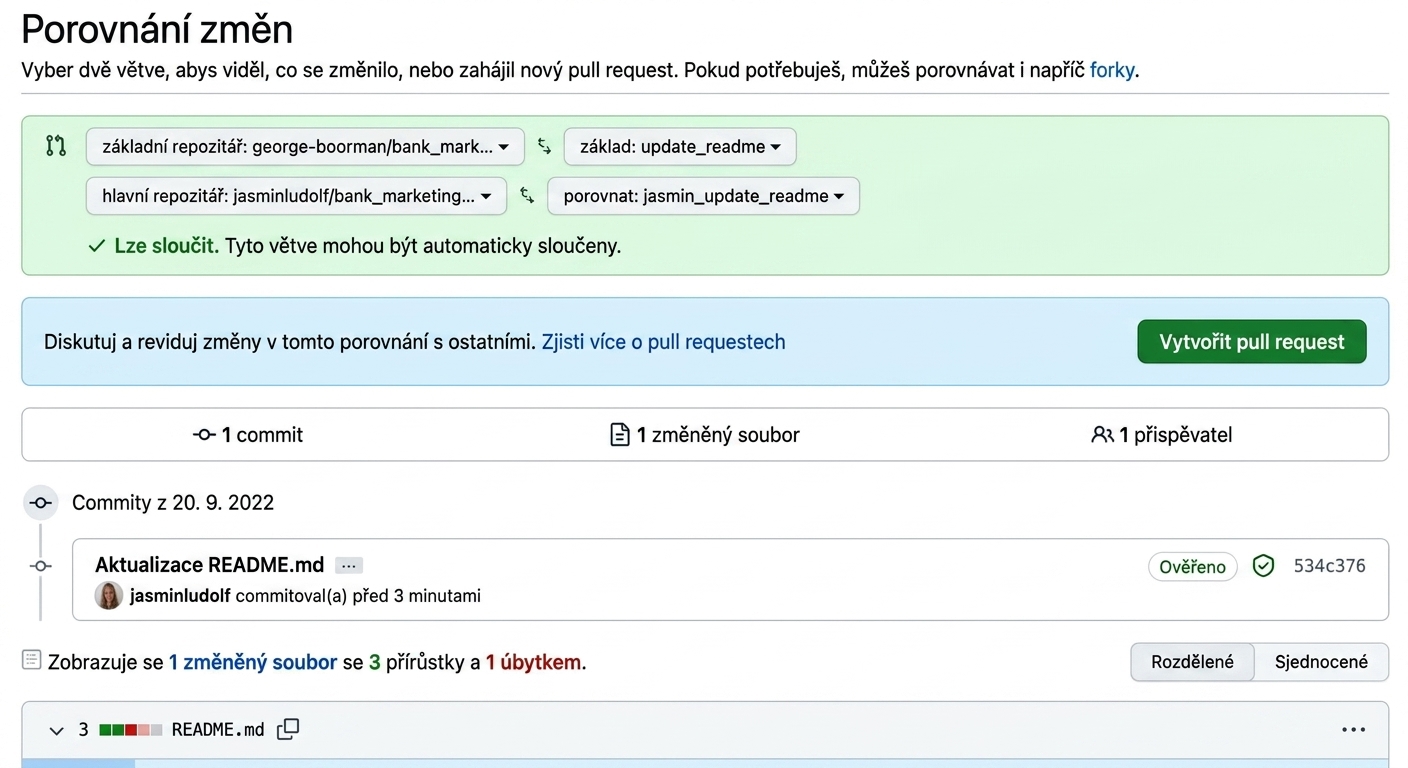Click the contributors people icon
The height and width of the screenshot is (768, 1408).
[1102, 435]
